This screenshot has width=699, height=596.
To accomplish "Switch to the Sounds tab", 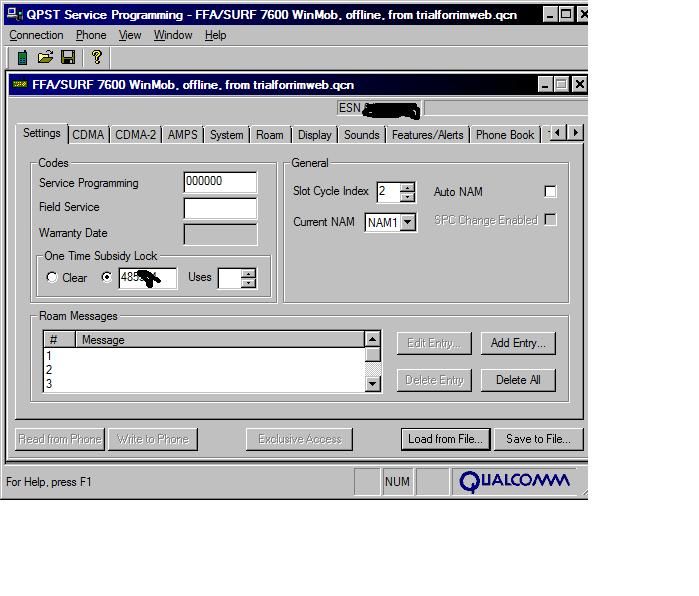I will pyautogui.click(x=362, y=135).
